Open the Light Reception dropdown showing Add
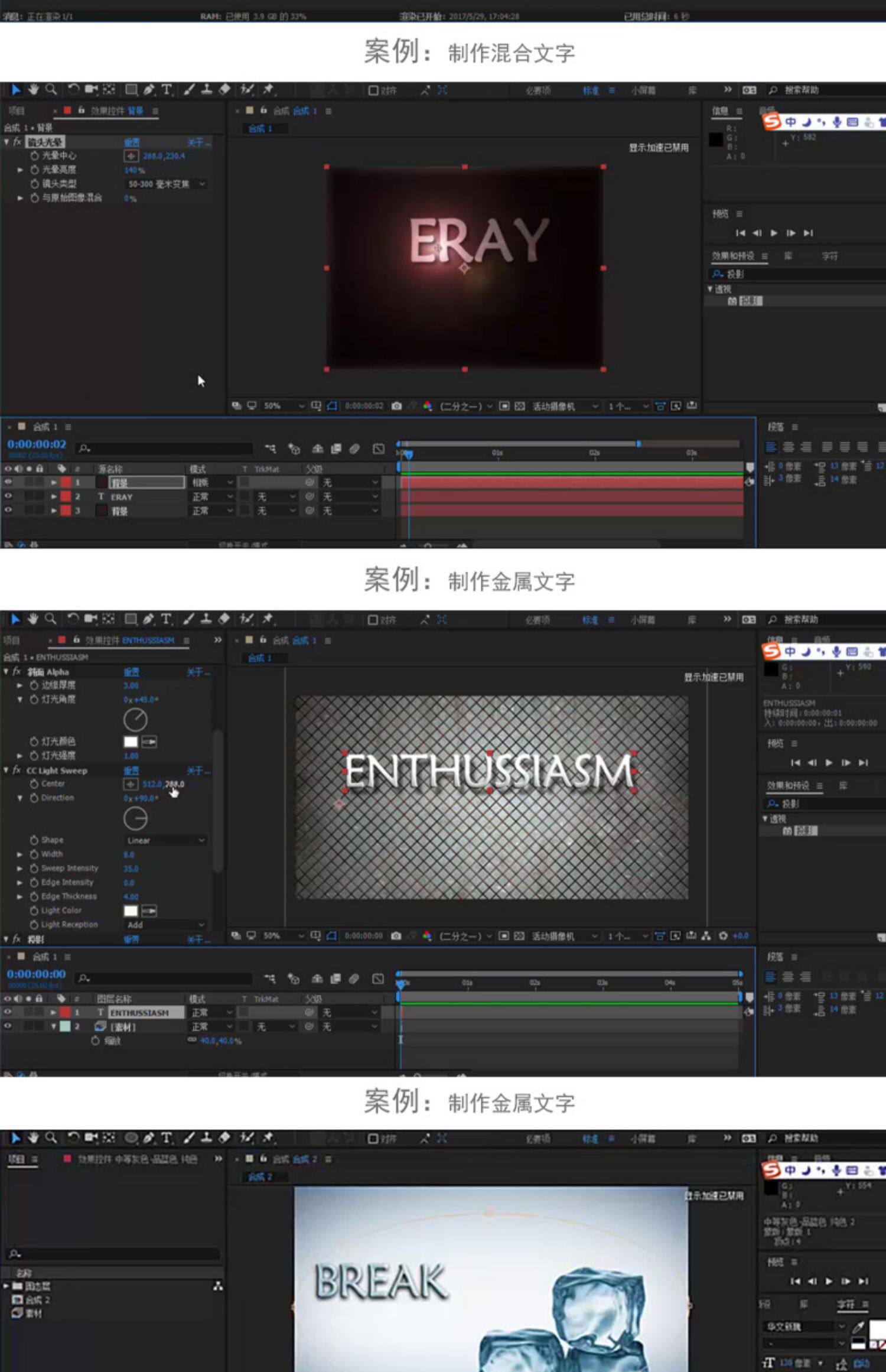Image resolution: width=886 pixels, height=1372 pixels. (x=165, y=925)
